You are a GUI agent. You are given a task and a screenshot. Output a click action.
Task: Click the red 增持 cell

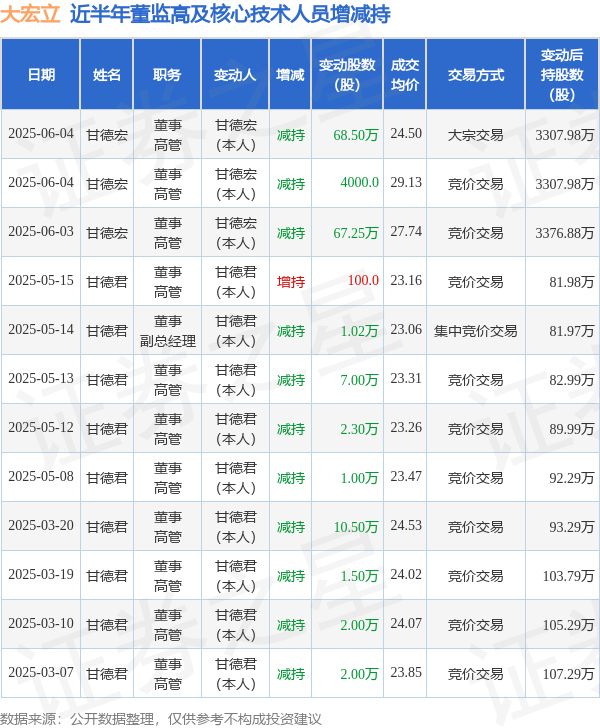pyautogui.click(x=291, y=282)
